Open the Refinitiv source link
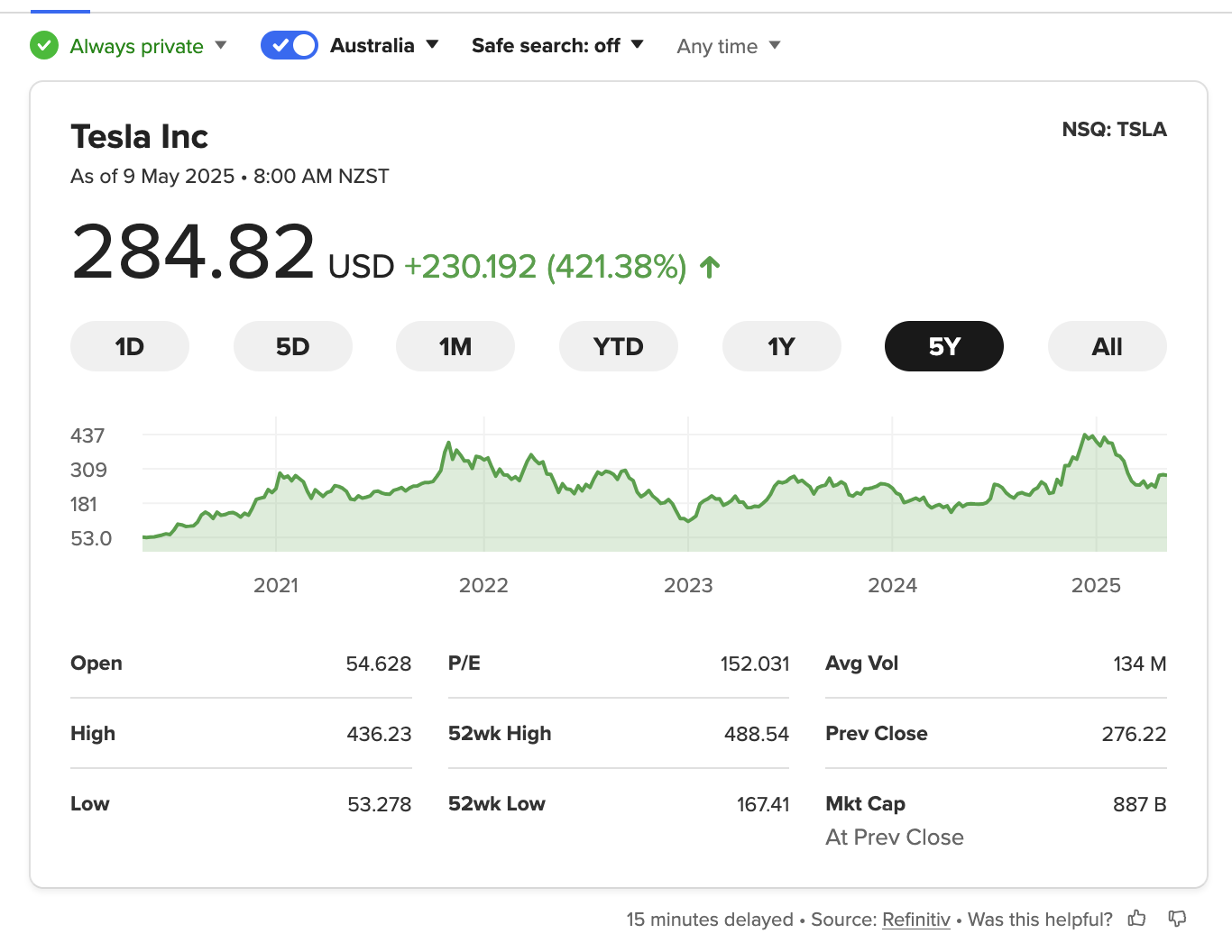Image resolution: width=1232 pixels, height=952 pixels. [x=916, y=920]
